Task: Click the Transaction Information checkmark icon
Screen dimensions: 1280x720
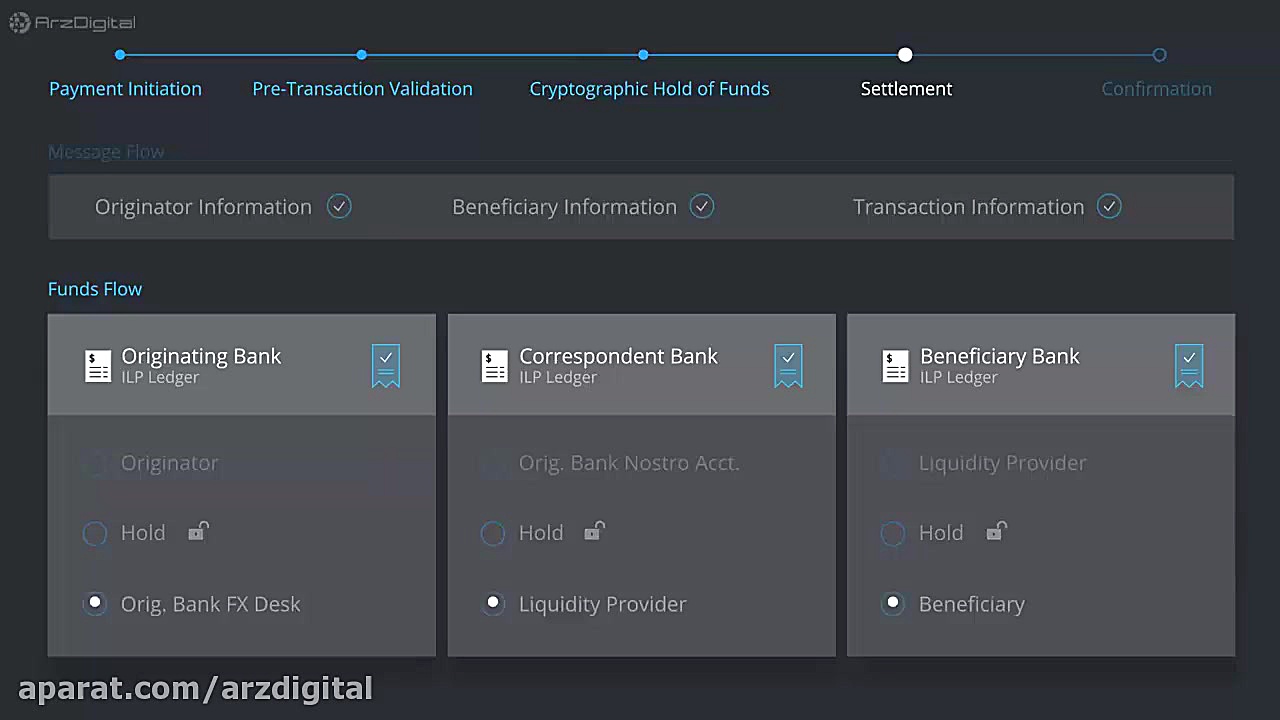Action: [1109, 206]
